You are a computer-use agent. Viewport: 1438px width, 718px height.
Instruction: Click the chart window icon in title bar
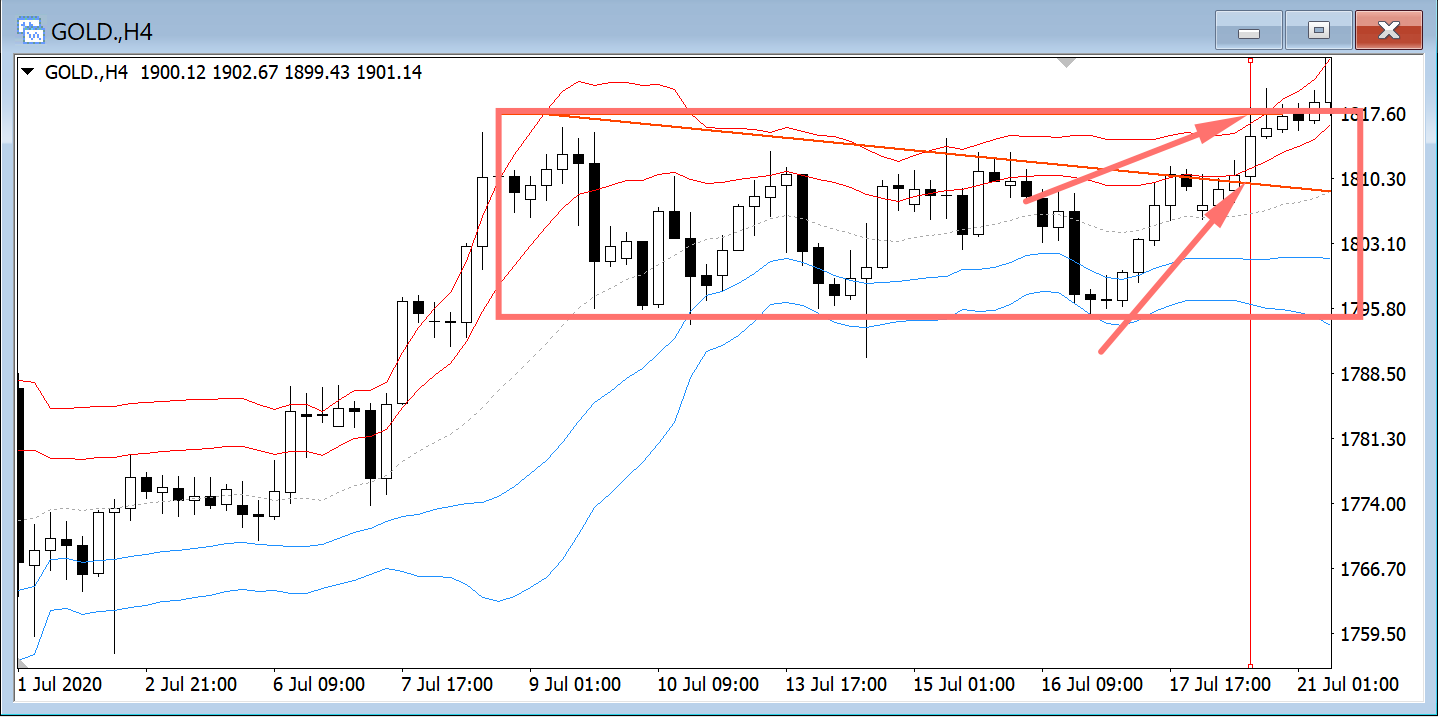pyautogui.click(x=32, y=30)
